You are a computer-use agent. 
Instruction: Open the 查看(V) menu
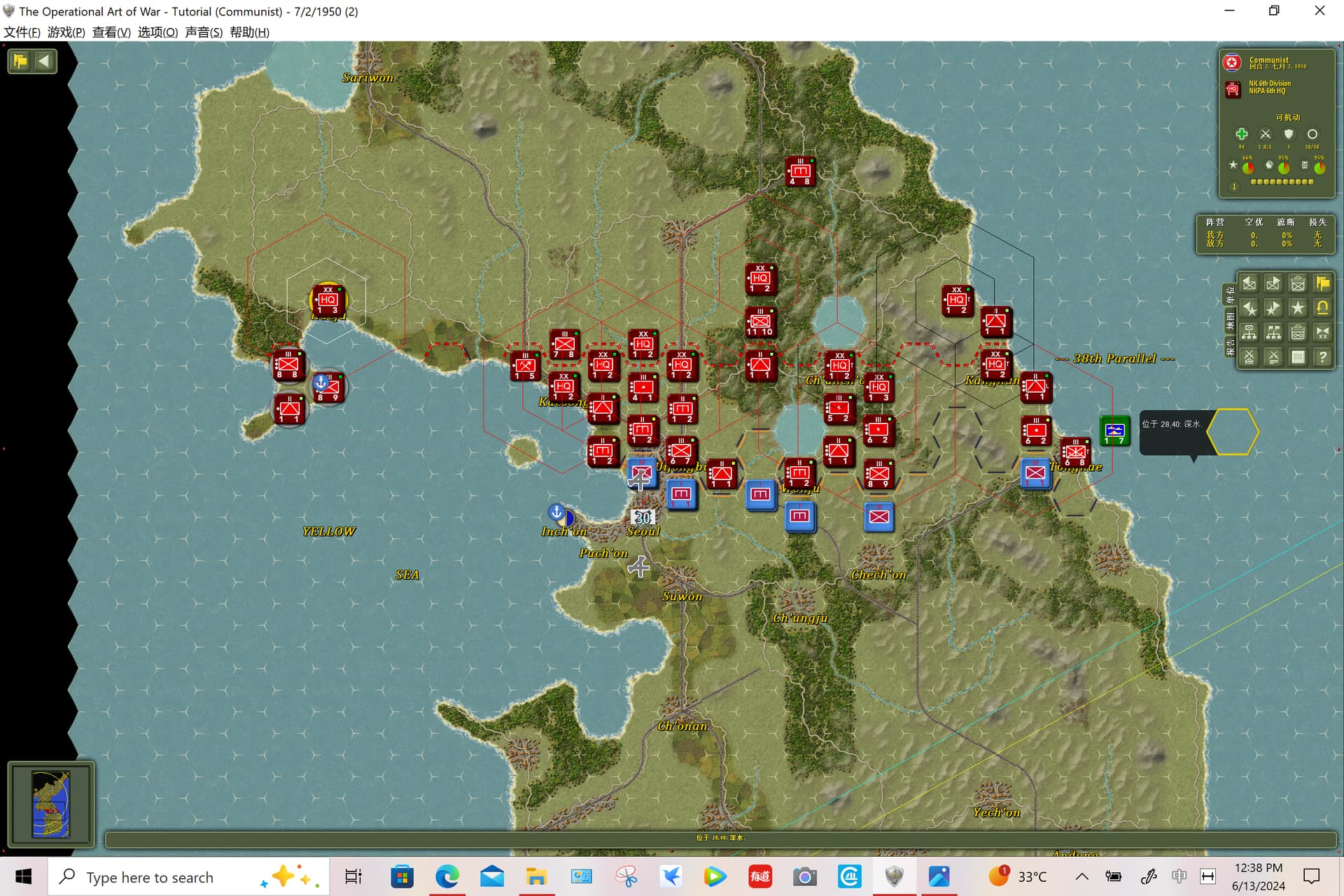tap(111, 32)
